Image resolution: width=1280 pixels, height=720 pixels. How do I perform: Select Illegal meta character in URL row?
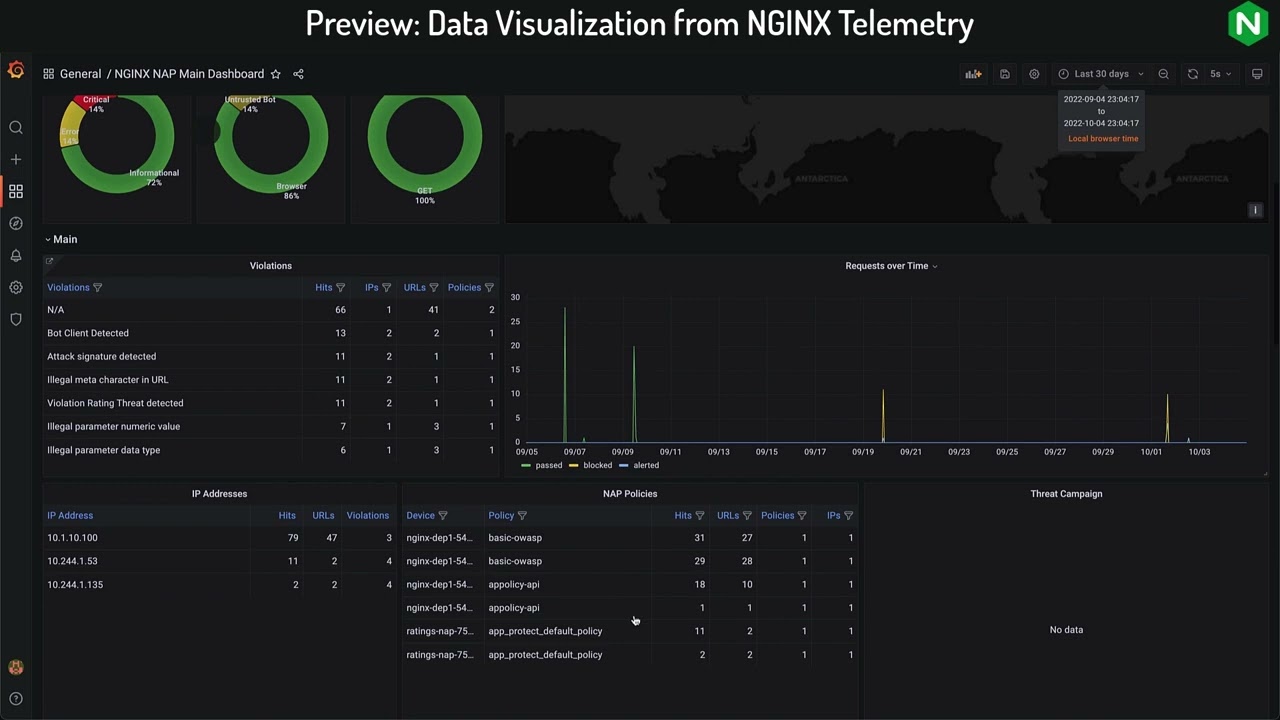(x=271, y=380)
